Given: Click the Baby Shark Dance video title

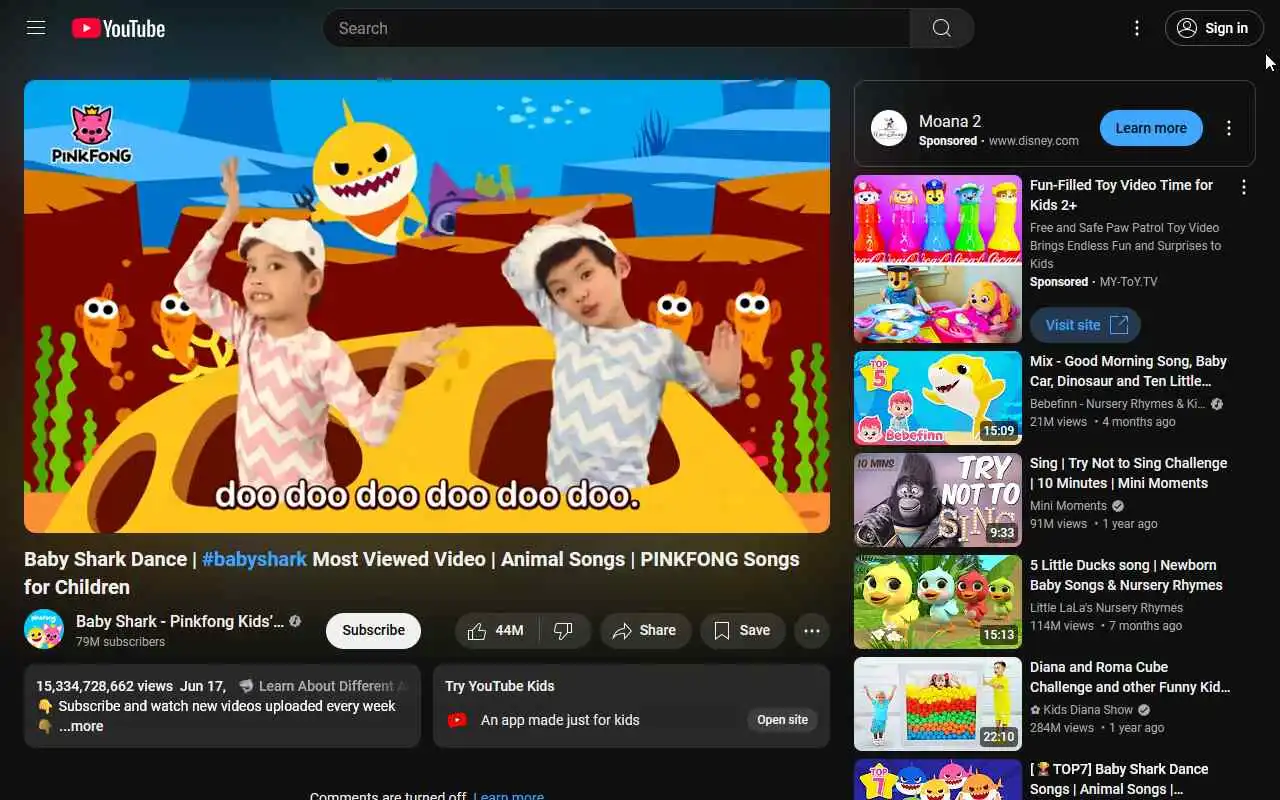Looking at the screenshot, I should coord(412,573).
